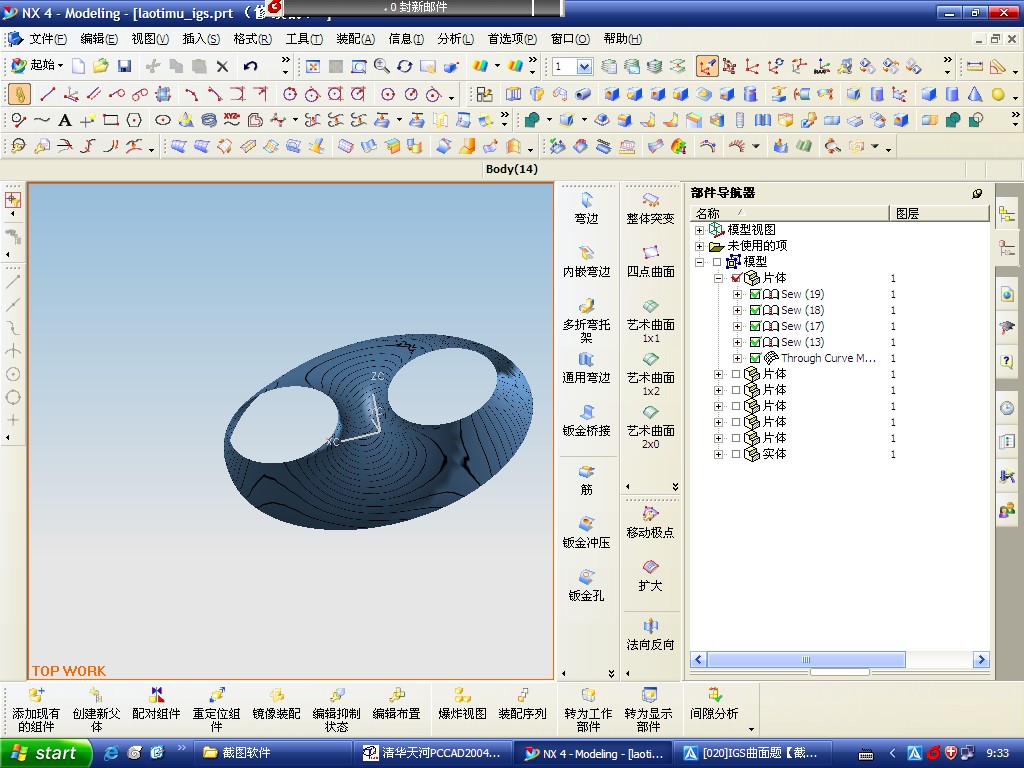This screenshot has height=768, width=1024.
Task: Open 钣金冲压 sheet metal punch tool
Action: click(x=586, y=533)
